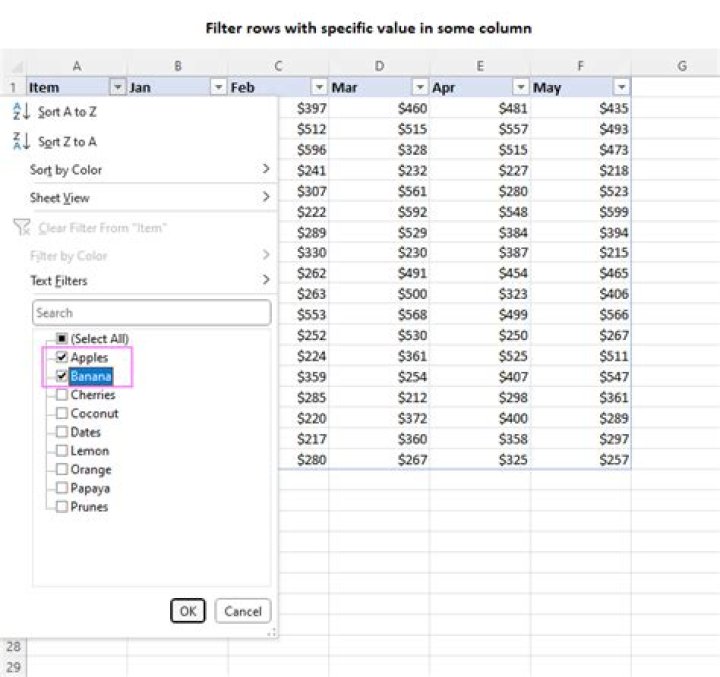Check the Lemon checkbox

pyautogui.click(x=62, y=451)
